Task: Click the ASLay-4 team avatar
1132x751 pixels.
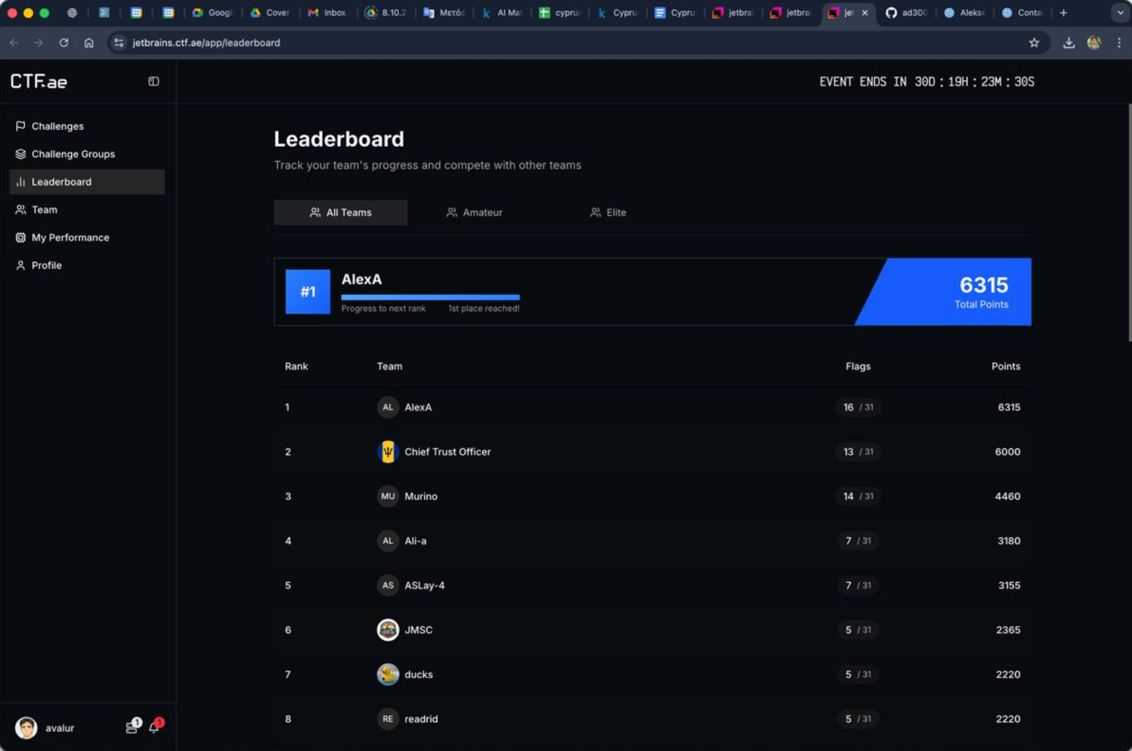Action: click(388, 586)
